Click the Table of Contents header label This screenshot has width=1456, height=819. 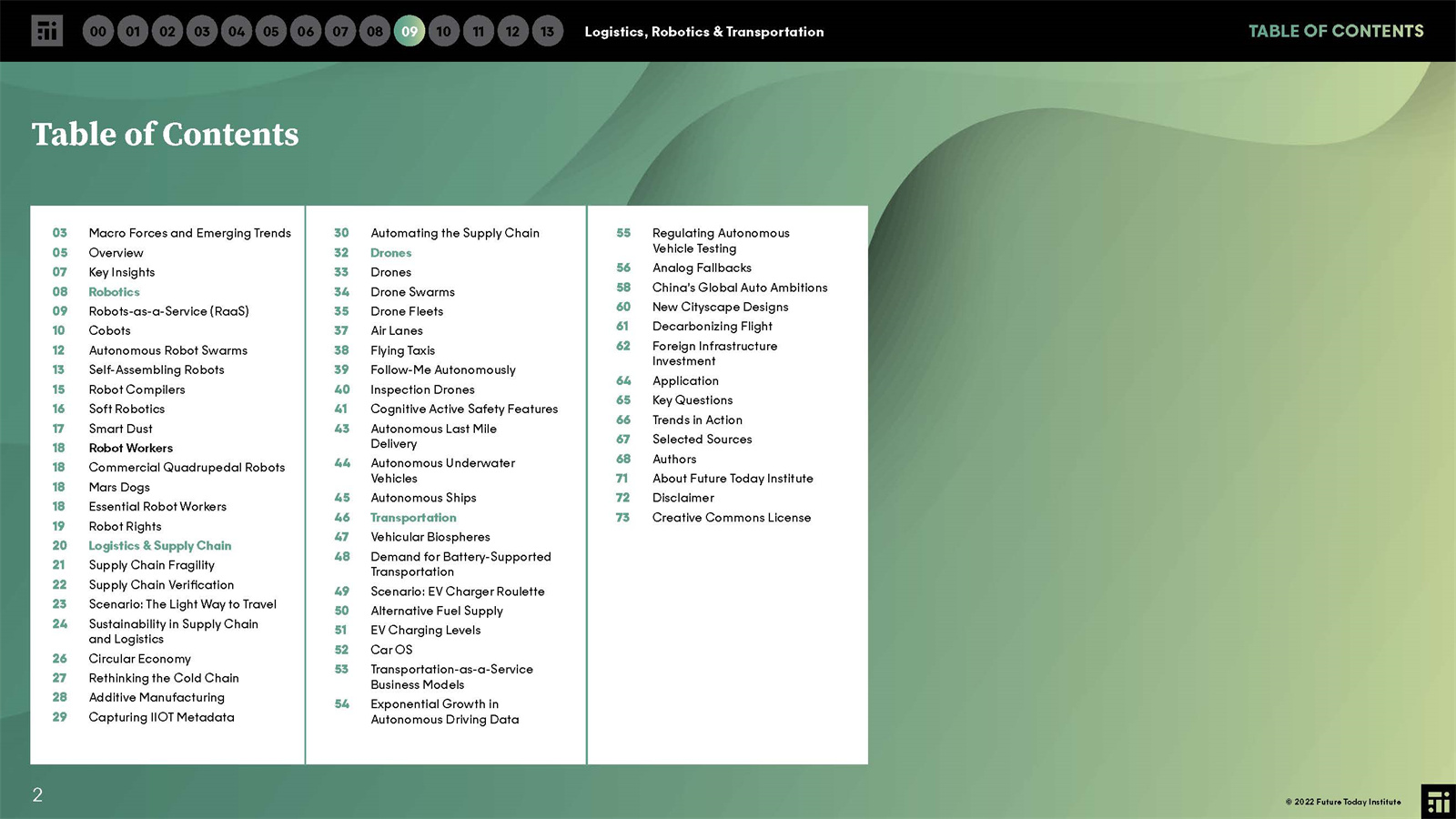coord(1335,31)
